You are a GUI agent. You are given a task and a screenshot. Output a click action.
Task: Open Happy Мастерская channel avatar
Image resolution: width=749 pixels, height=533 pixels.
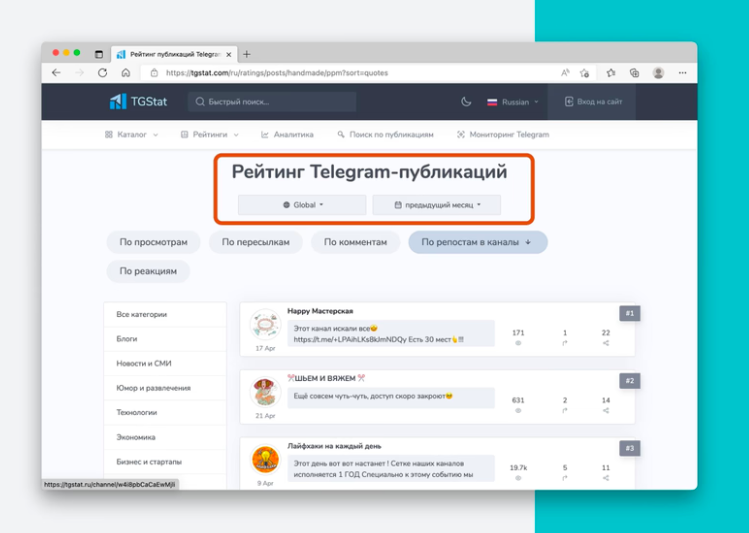[x=265, y=325]
